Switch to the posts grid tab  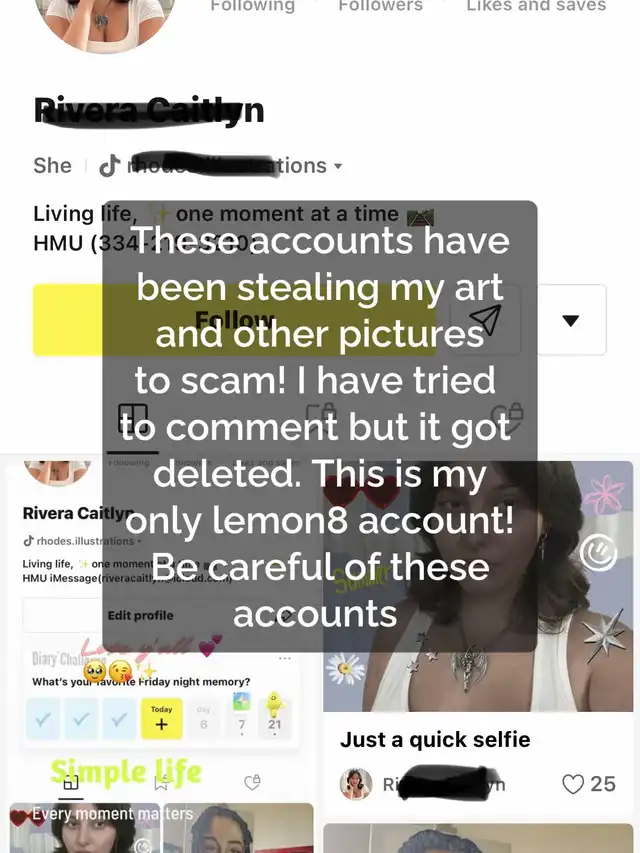click(x=133, y=418)
